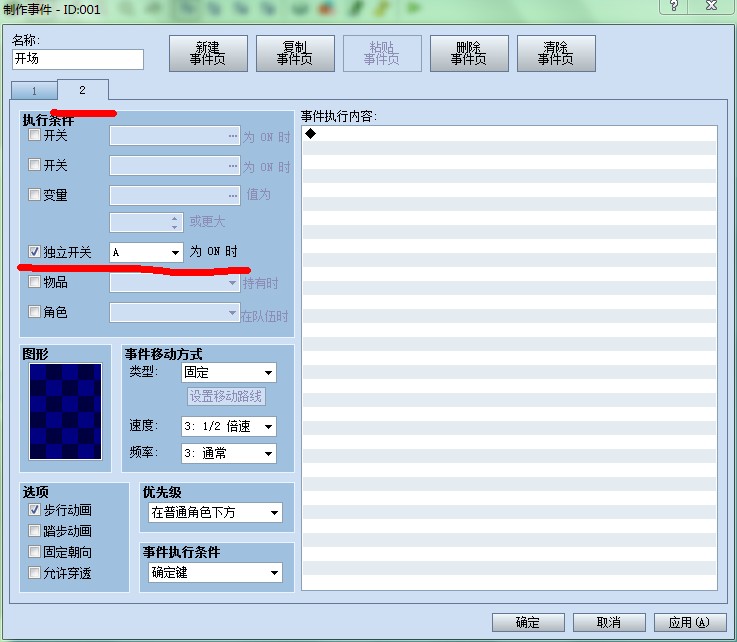Click the 新建事件页 button
This screenshot has height=642, width=737.
pyautogui.click(x=208, y=54)
